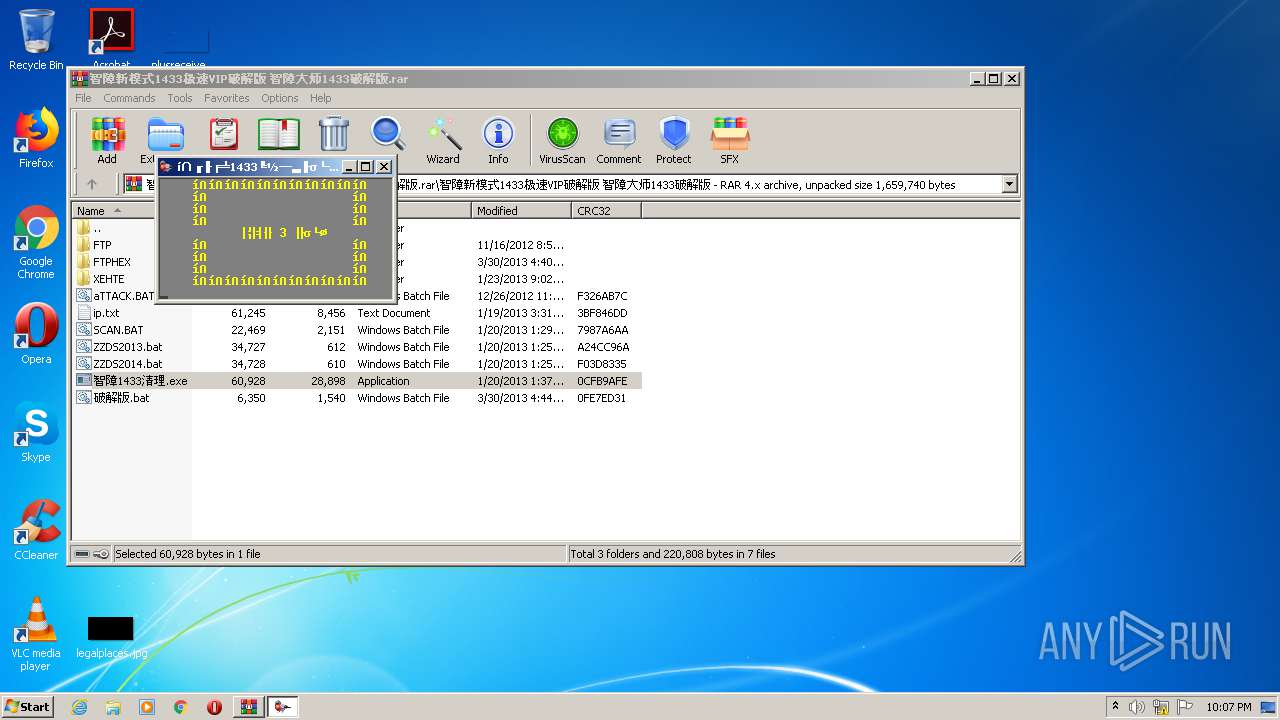The image size is (1280, 720).
Task: Select the legalplaces.jpg desktop file
Action: coord(111,638)
